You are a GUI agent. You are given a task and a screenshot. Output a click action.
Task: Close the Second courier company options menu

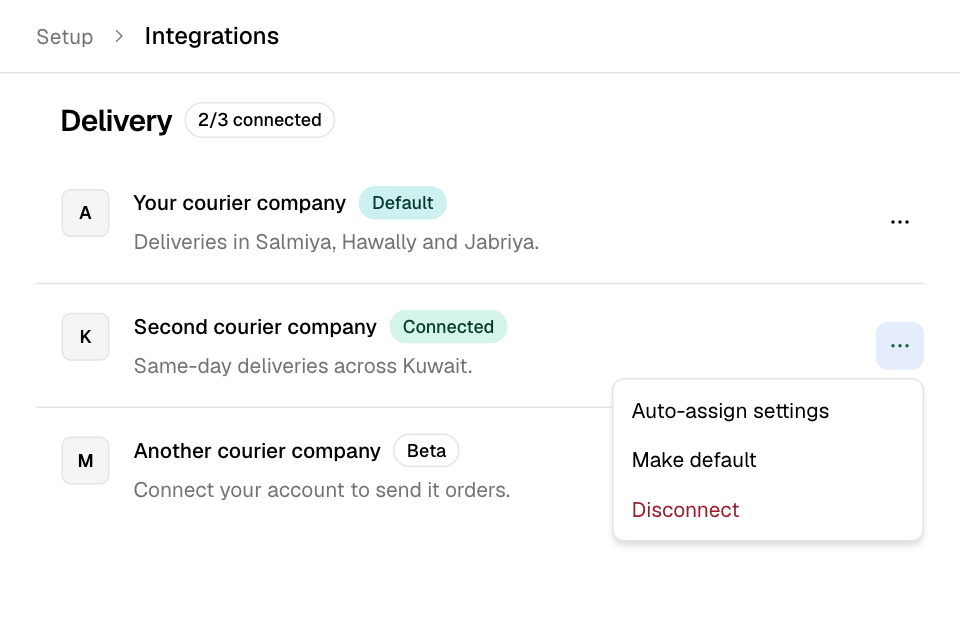(899, 346)
